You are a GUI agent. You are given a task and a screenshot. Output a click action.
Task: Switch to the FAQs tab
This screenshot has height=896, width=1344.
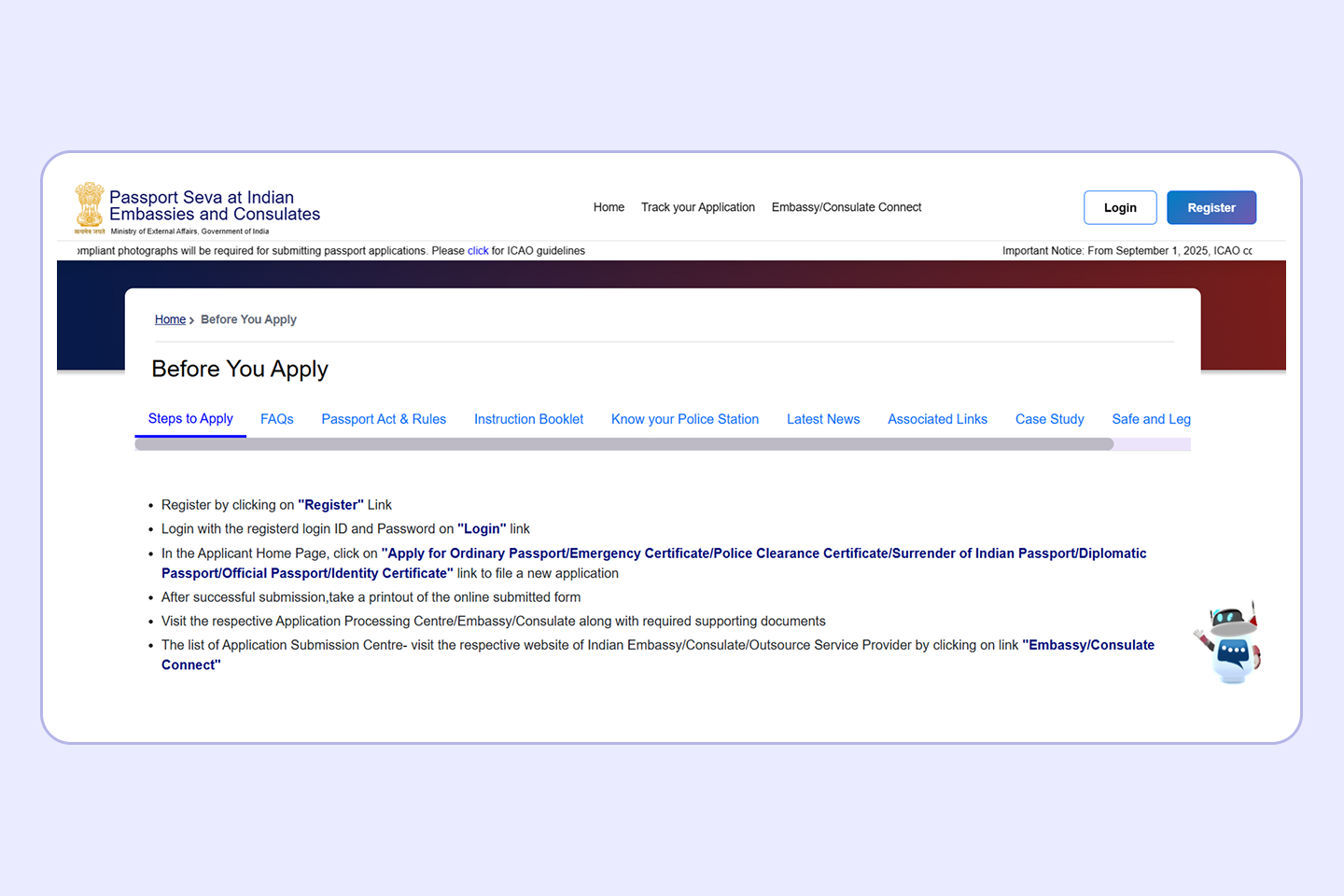pos(277,419)
